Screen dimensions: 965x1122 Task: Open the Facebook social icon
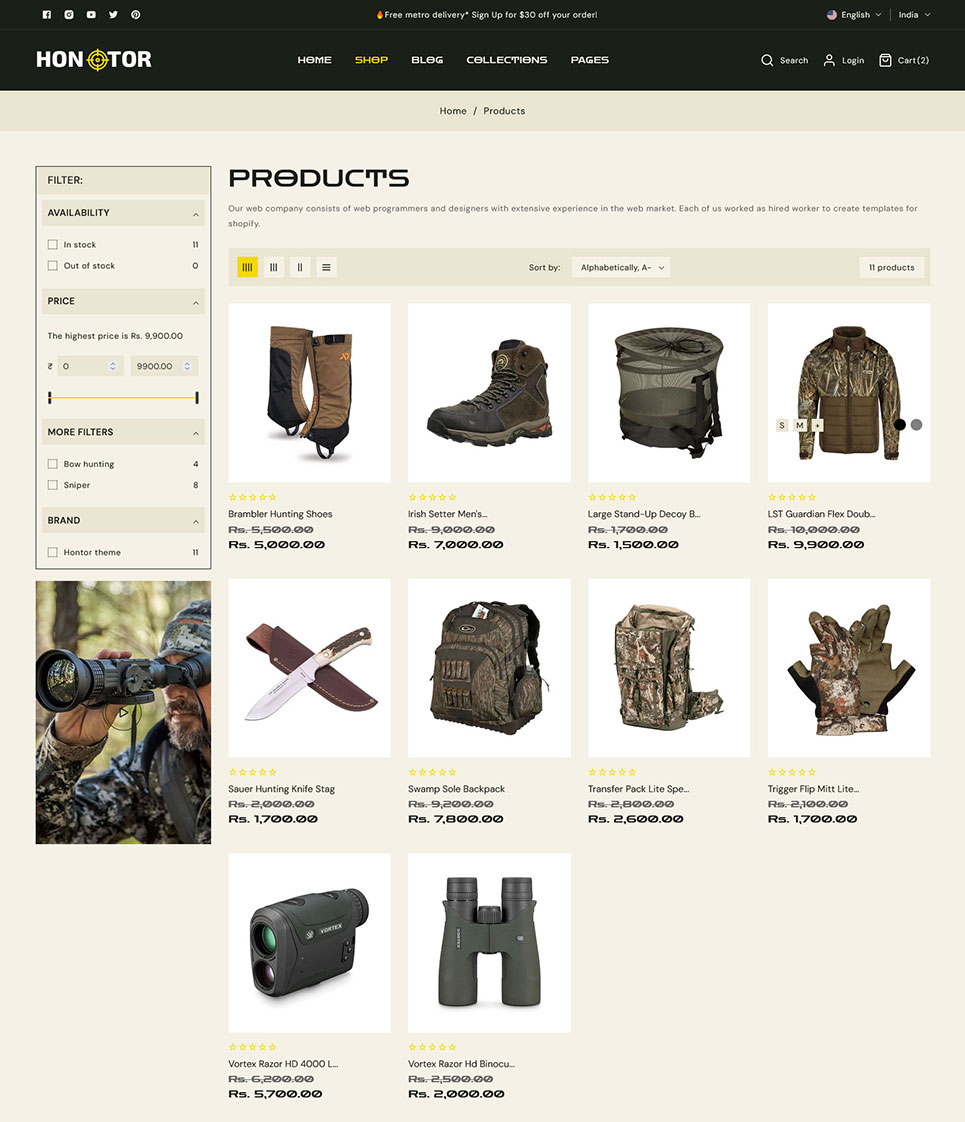coord(47,15)
